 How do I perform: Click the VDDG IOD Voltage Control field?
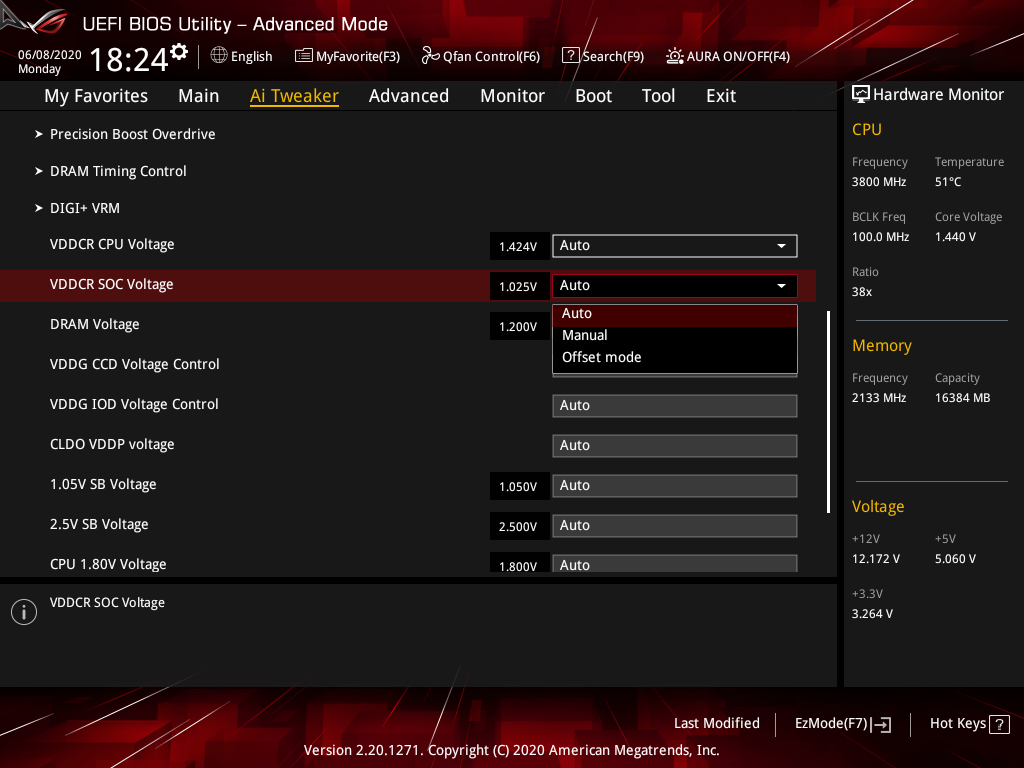click(675, 406)
